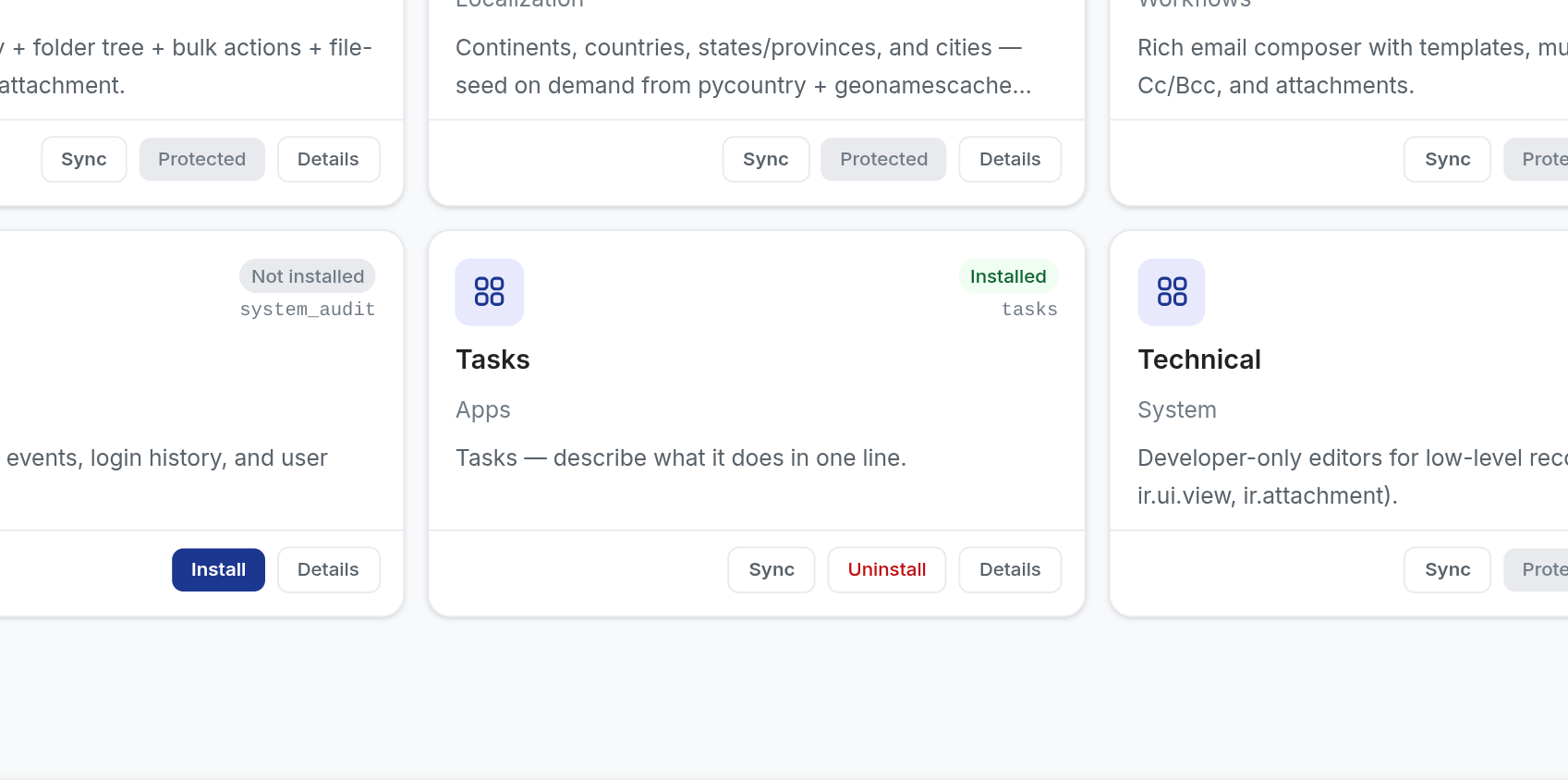Sync the folder tree bulk actions module
1568x780 pixels.
[84, 159]
